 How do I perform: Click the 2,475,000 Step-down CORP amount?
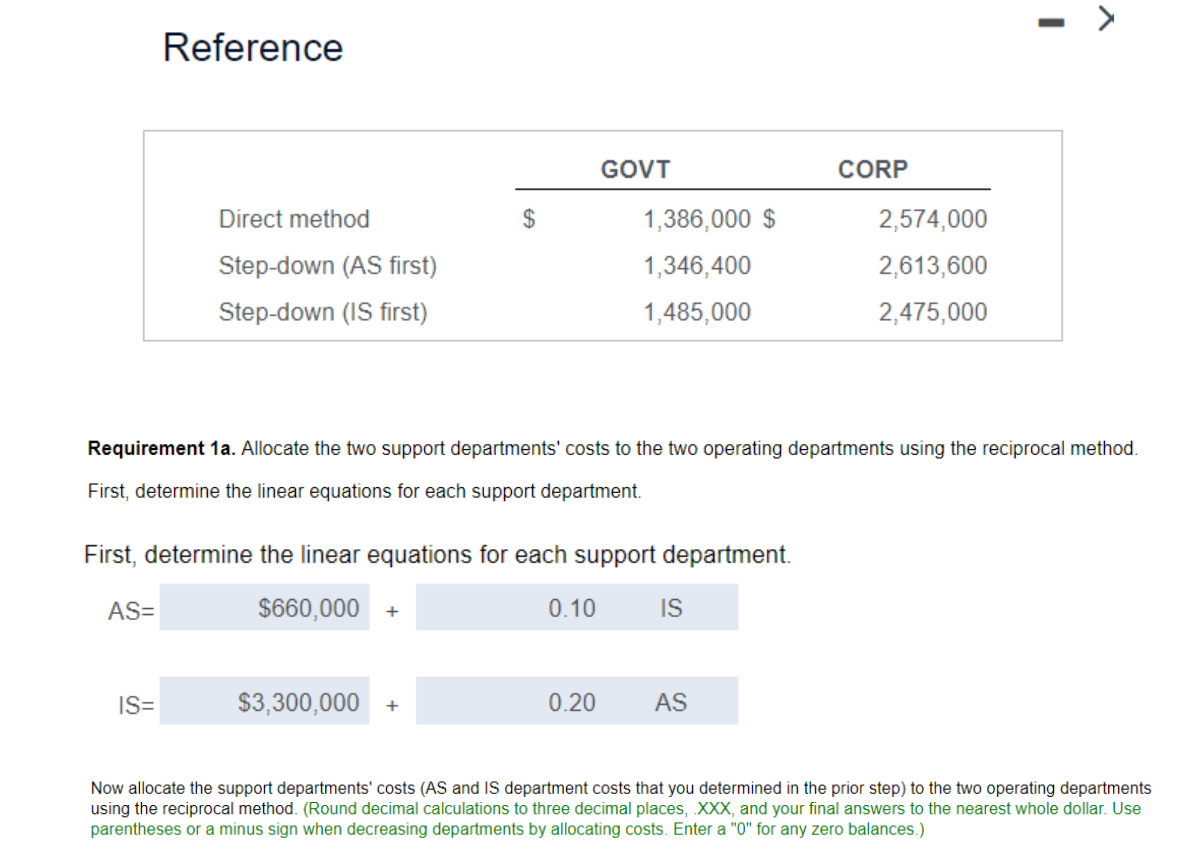pyautogui.click(x=932, y=311)
